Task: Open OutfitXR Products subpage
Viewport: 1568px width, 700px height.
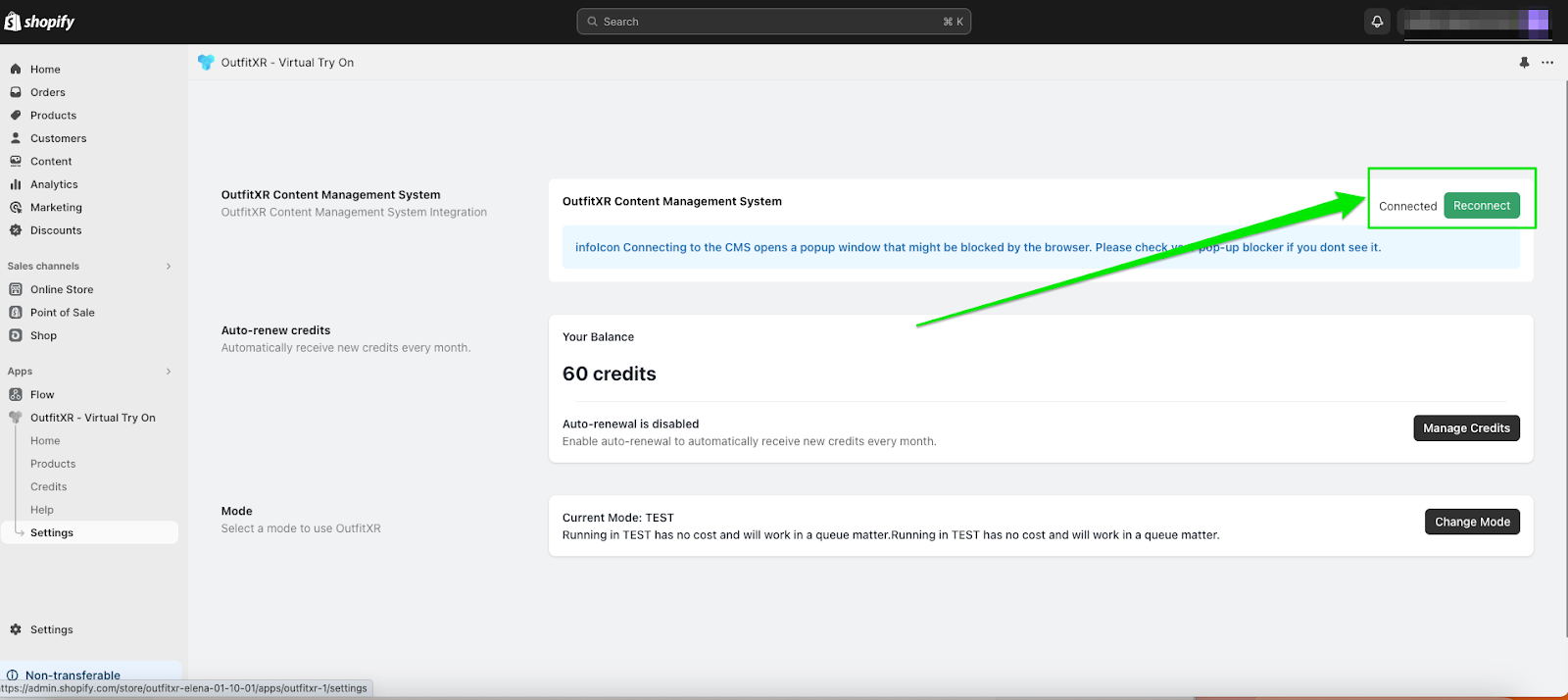Action: tap(53, 464)
